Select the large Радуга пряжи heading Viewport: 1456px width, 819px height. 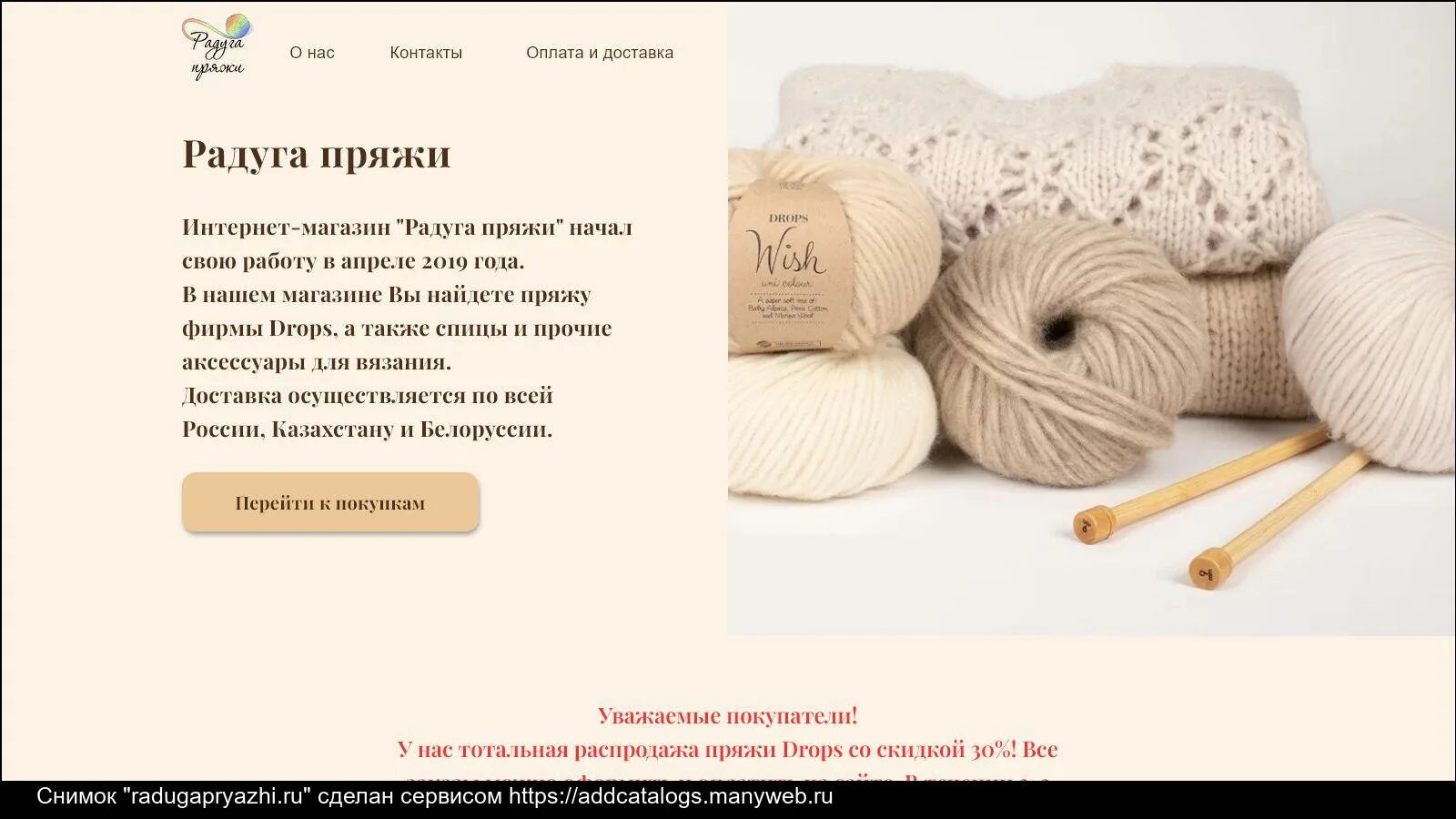(317, 153)
